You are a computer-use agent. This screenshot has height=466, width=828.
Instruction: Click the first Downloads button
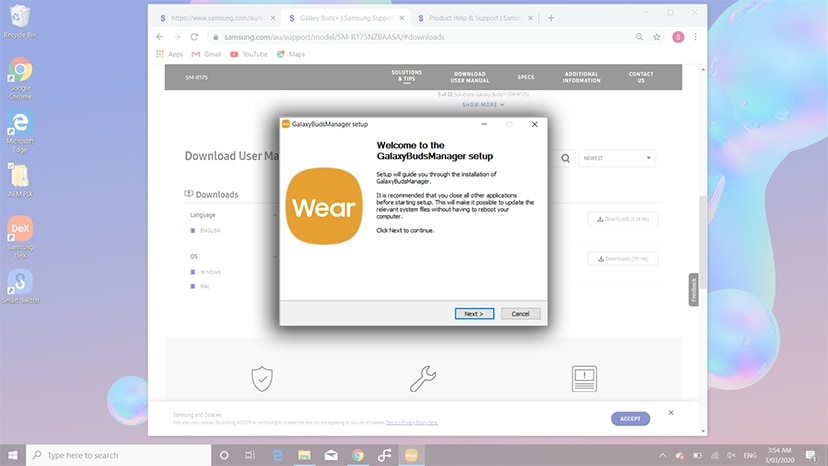[x=623, y=219]
